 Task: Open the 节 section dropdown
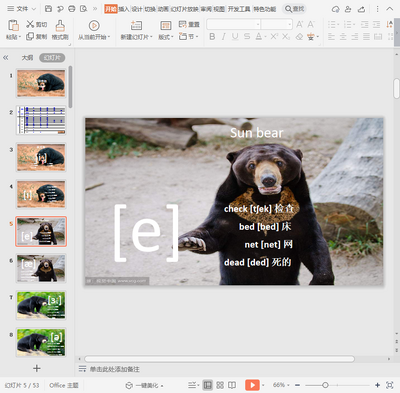(x=189, y=36)
